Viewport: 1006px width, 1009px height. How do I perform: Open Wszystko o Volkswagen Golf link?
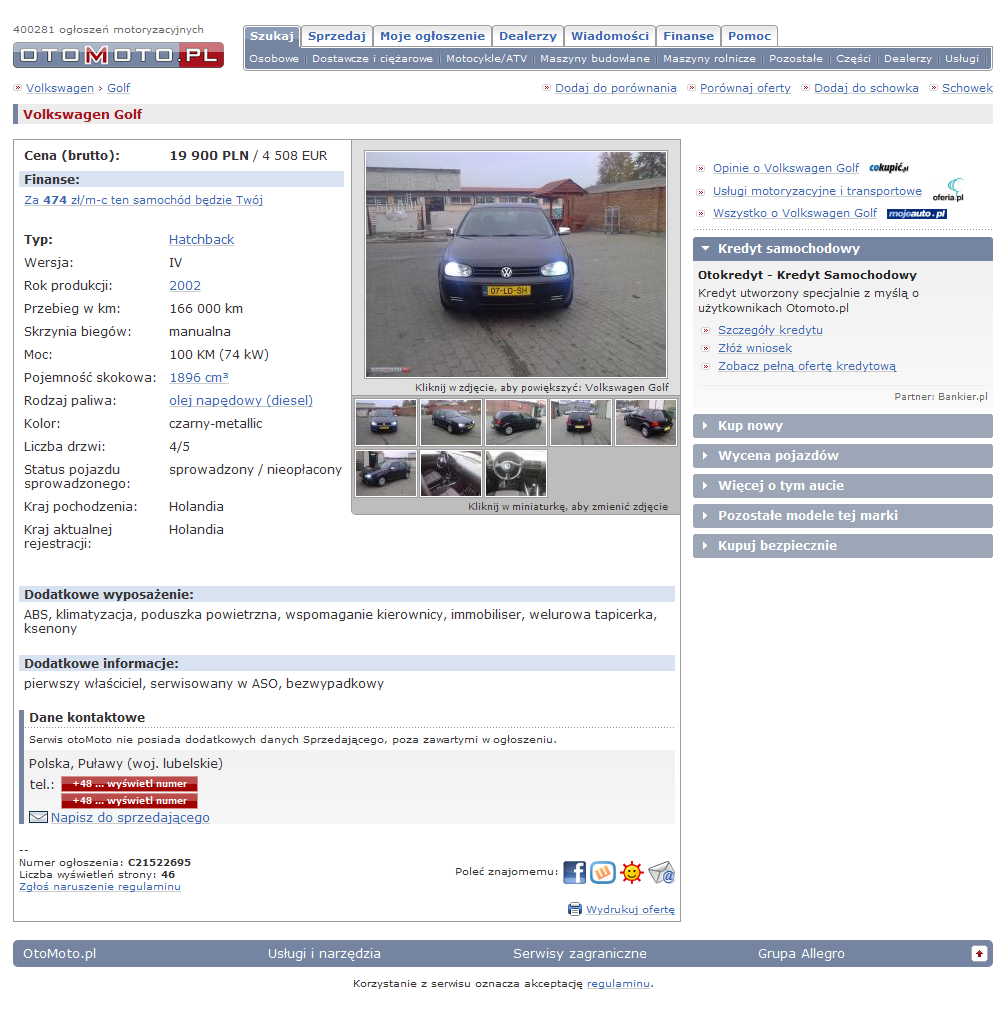[795, 213]
